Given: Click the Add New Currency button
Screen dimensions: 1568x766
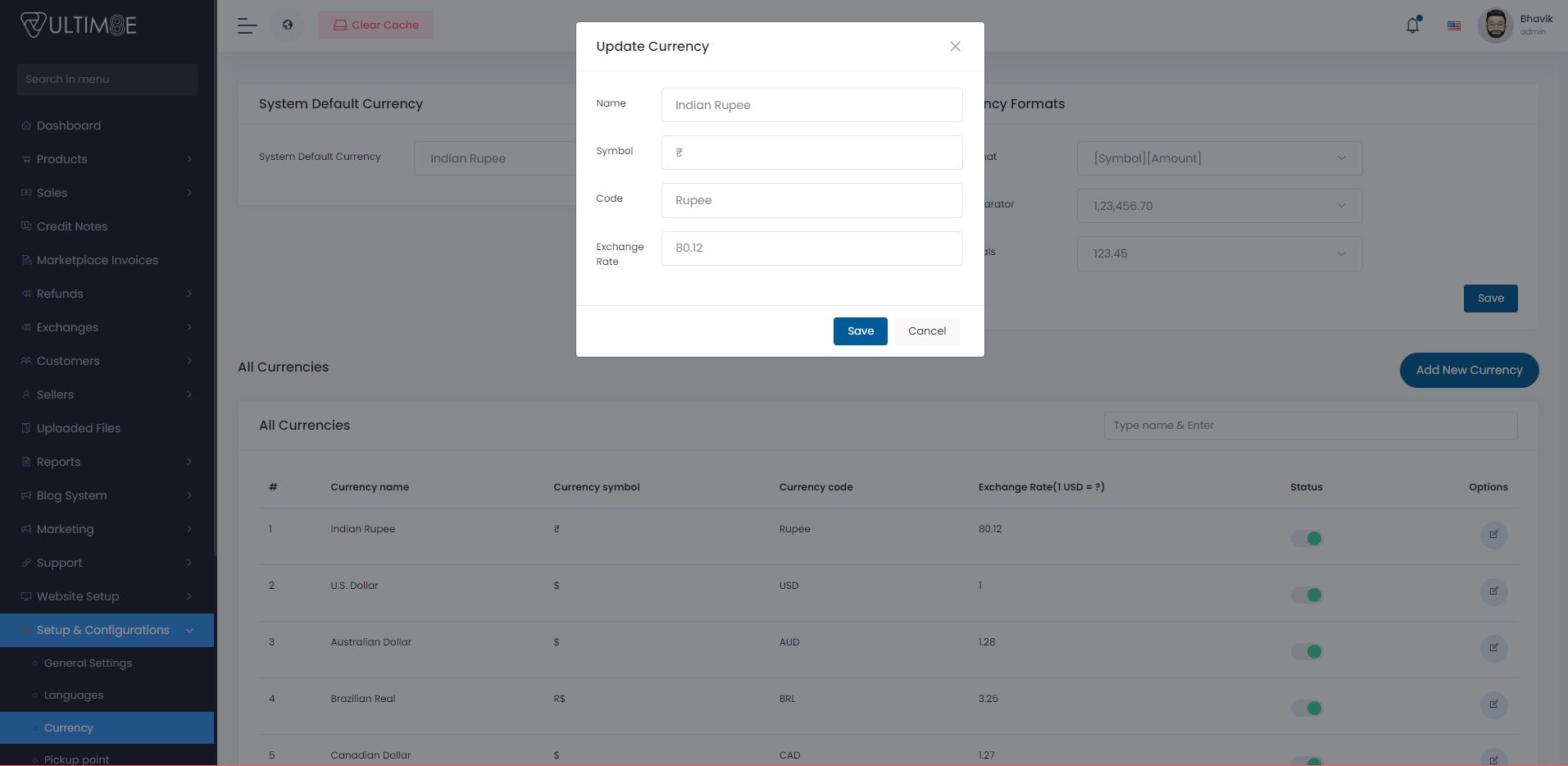Looking at the screenshot, I should 1468,371.
